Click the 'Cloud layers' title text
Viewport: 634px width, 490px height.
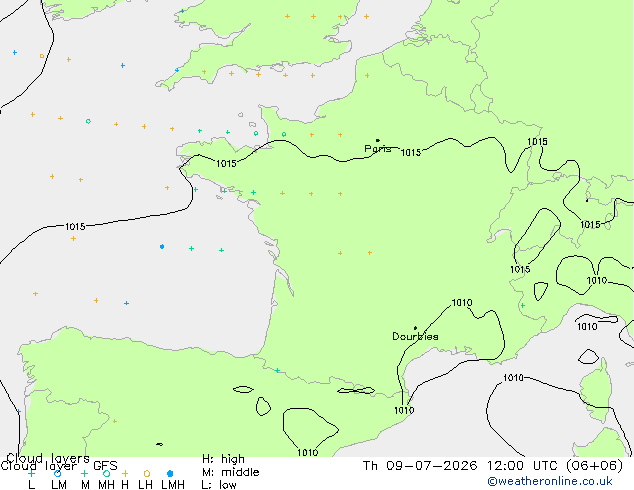tap(48, 458)
